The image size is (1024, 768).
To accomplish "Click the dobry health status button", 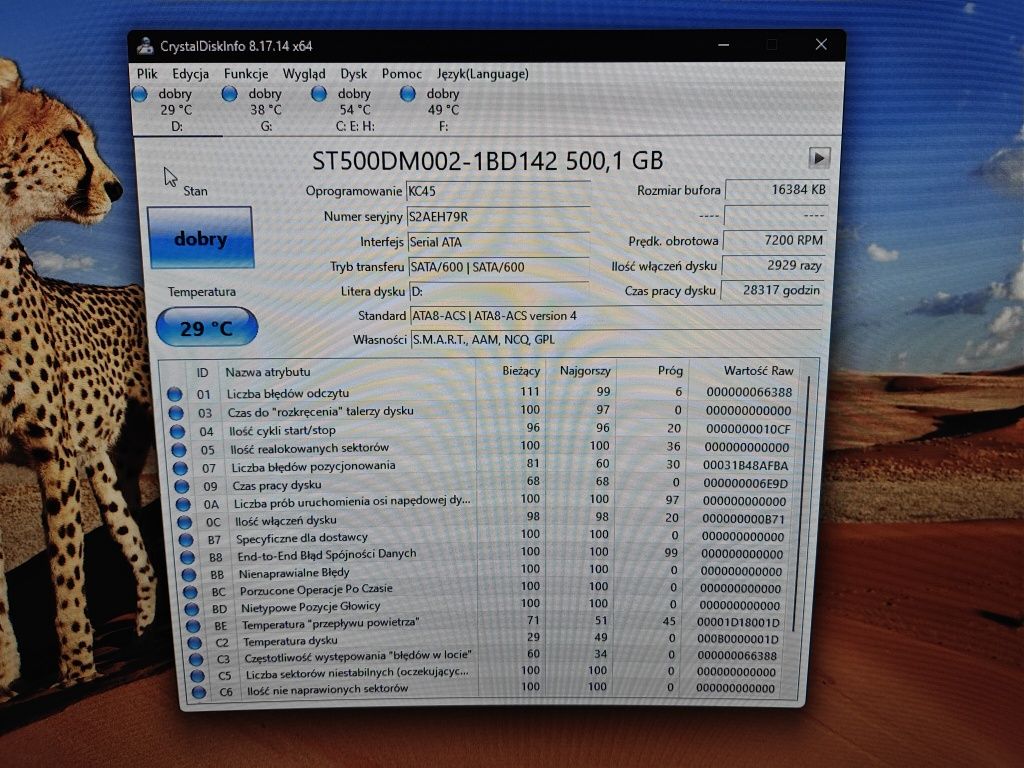I will tap(200, 238).
